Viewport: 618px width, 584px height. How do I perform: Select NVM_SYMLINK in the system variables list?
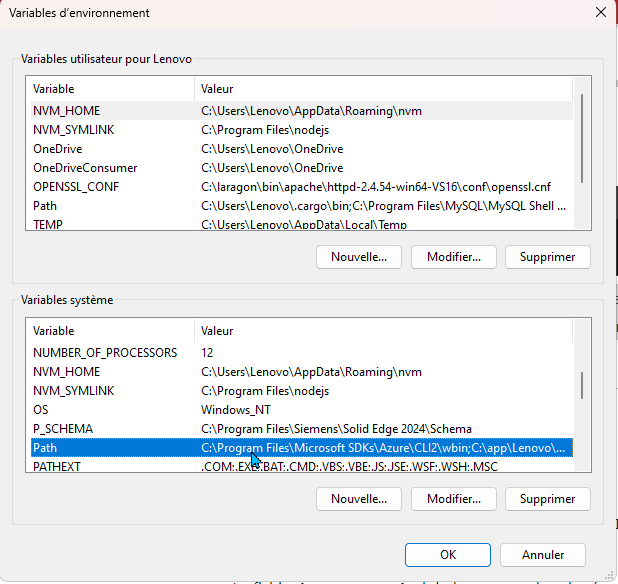click(73, 391)
